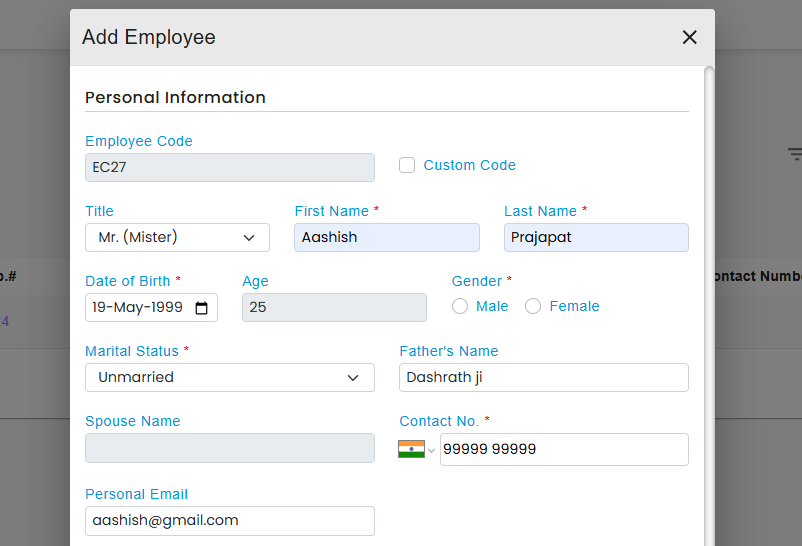
Task: Open the Title dropdown showing Mr. (Mister)
Action: click(177, 237)
